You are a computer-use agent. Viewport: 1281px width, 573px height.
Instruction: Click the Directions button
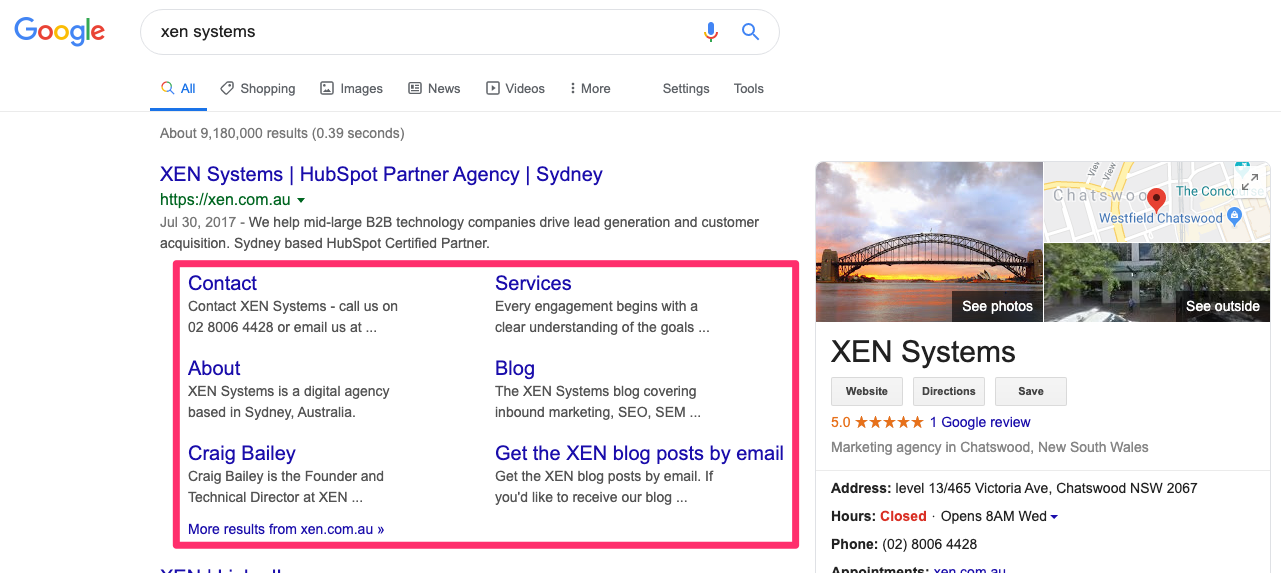coord(948,391)
